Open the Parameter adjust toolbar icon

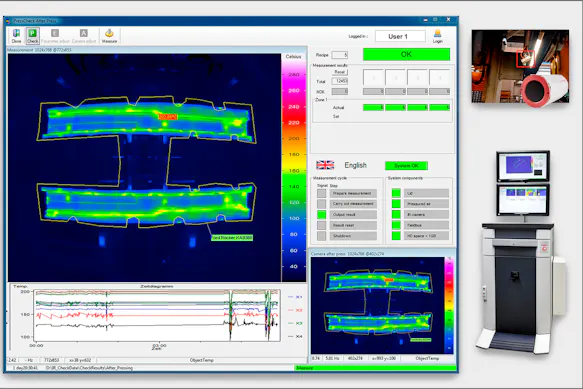click(55, 36)
